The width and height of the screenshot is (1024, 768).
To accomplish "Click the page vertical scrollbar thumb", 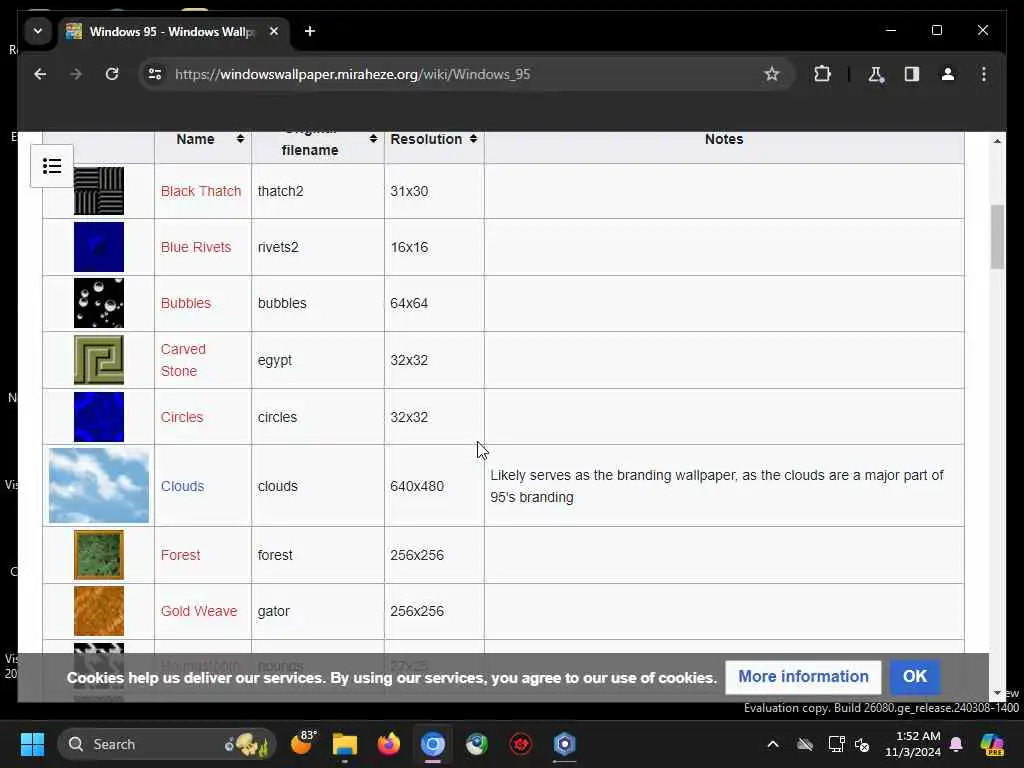I will 997,237.
